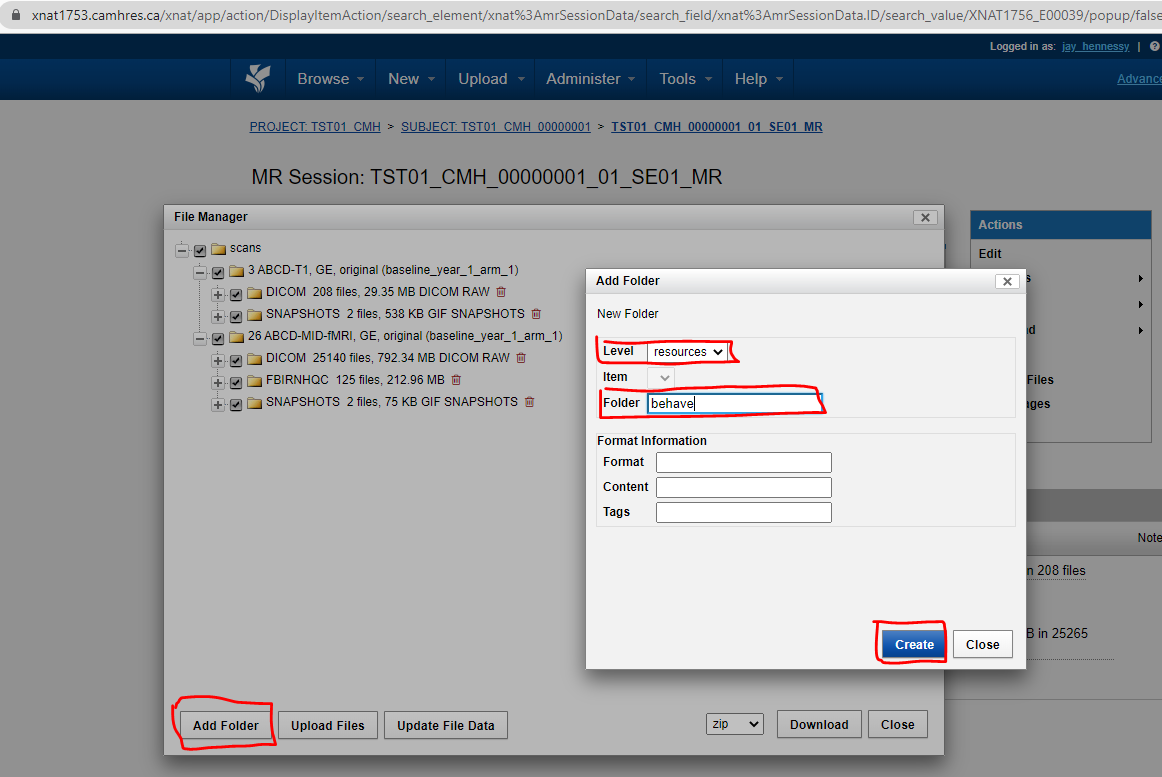Image resolution: width=1162 pixels, height=777 pixels.
Task: Click trash icon for 75 KB SNAPSHOTS
Action: (x=529, y=402)
